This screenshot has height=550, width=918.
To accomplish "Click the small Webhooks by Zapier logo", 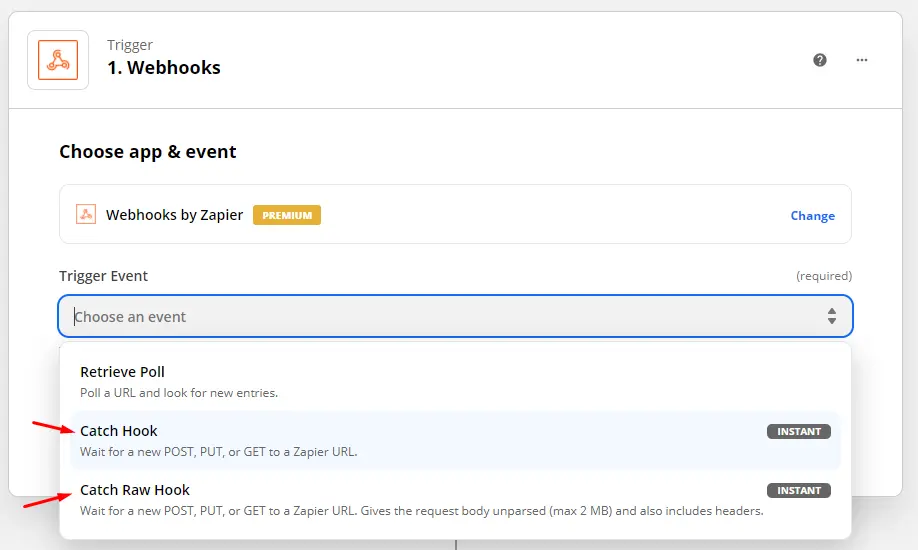I will (86, 214).
